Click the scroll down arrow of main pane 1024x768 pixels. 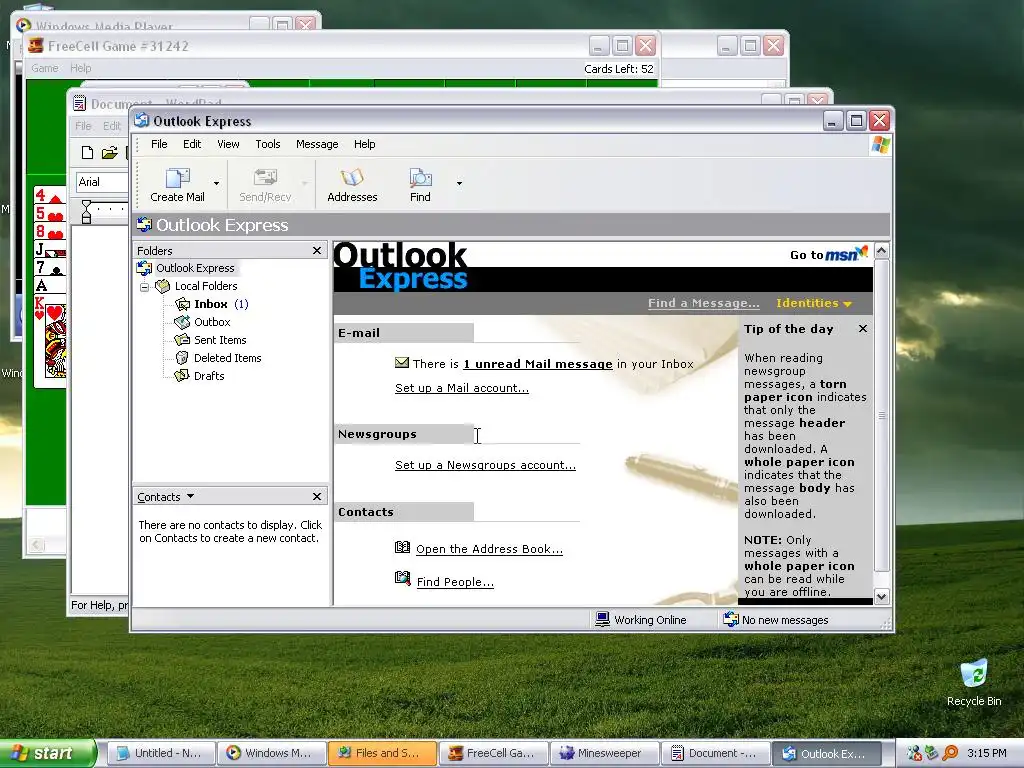pos(881,596)
